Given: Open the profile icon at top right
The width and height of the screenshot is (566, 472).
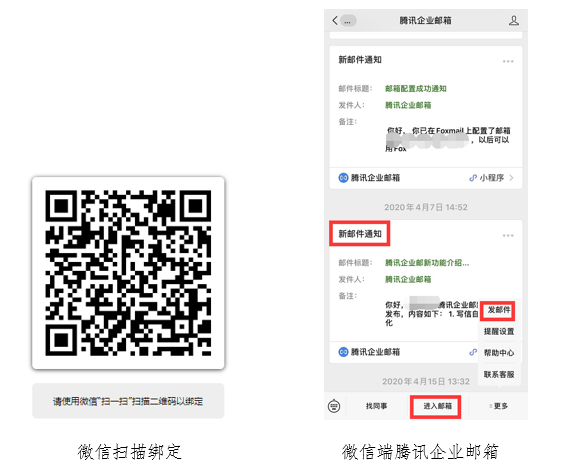Looking at the screenshot, I should 514,21.
